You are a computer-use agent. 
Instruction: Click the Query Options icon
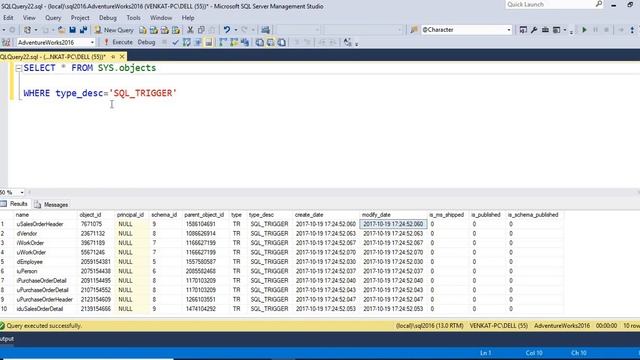click(x=198, y=42)
